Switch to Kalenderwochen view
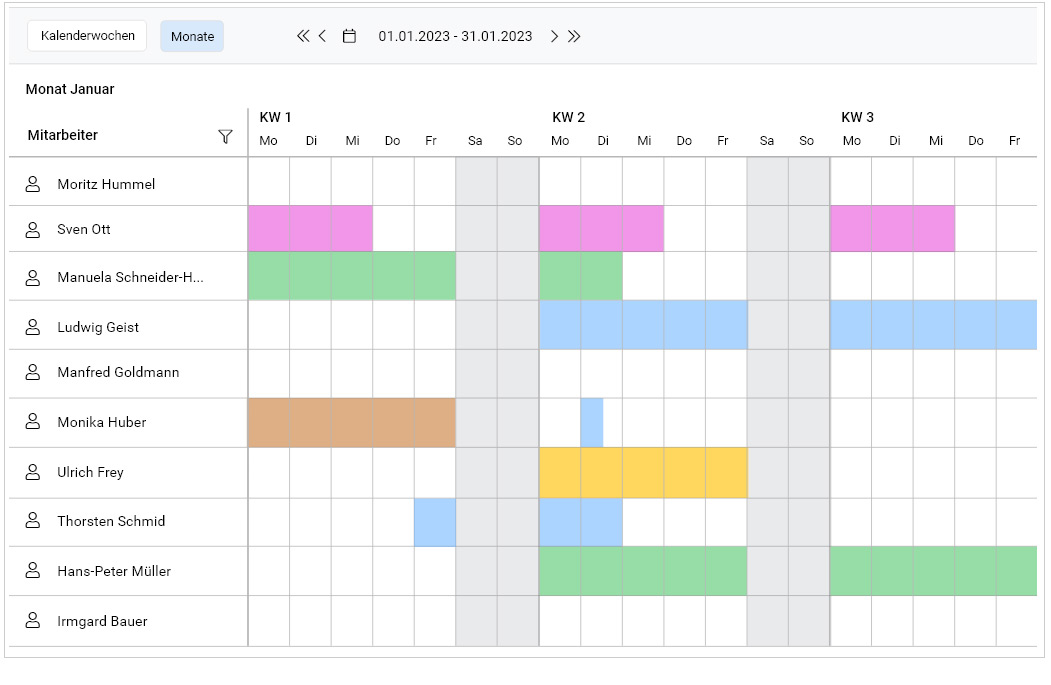This screenshot has height=685, width=1051. pyautogui.click(x=87, y=36)
